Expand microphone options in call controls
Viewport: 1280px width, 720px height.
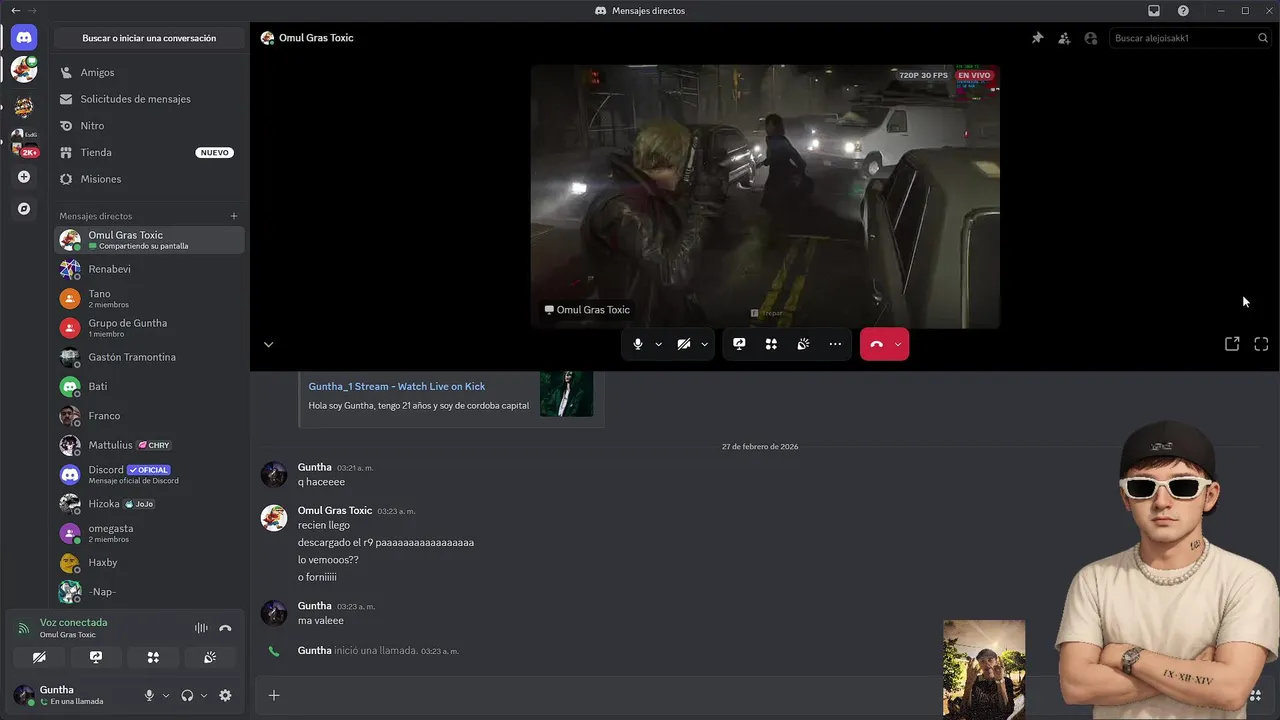point(658,344)
